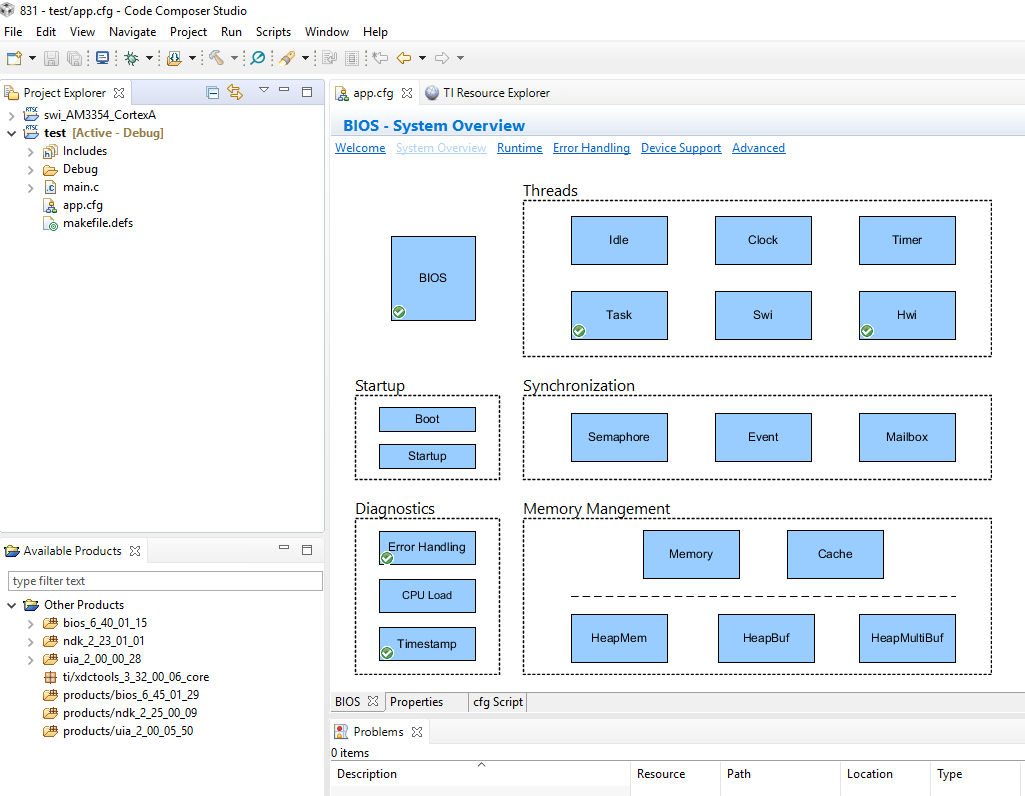Open the Idle module block

[619, 240]
